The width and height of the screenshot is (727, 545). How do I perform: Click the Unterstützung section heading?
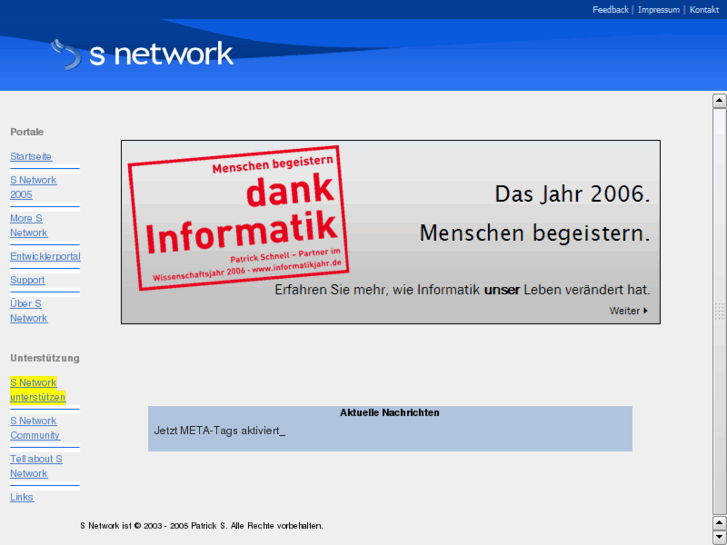point(45,358)
